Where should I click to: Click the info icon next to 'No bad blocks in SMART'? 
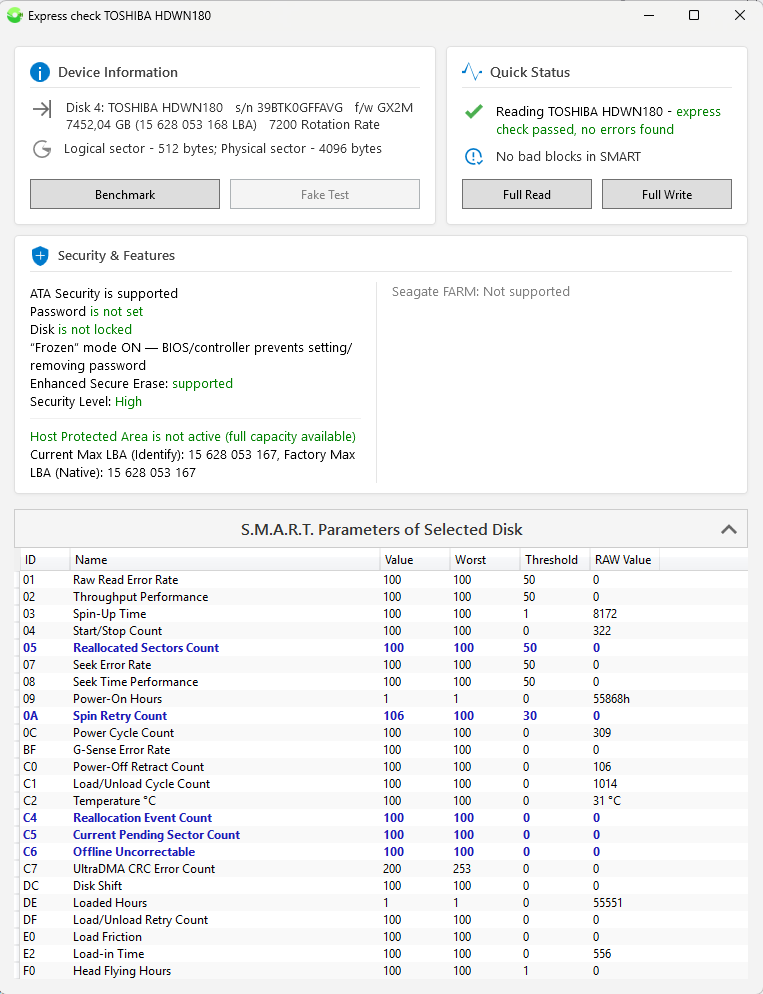pyautogui.click(x=473, y=156)
